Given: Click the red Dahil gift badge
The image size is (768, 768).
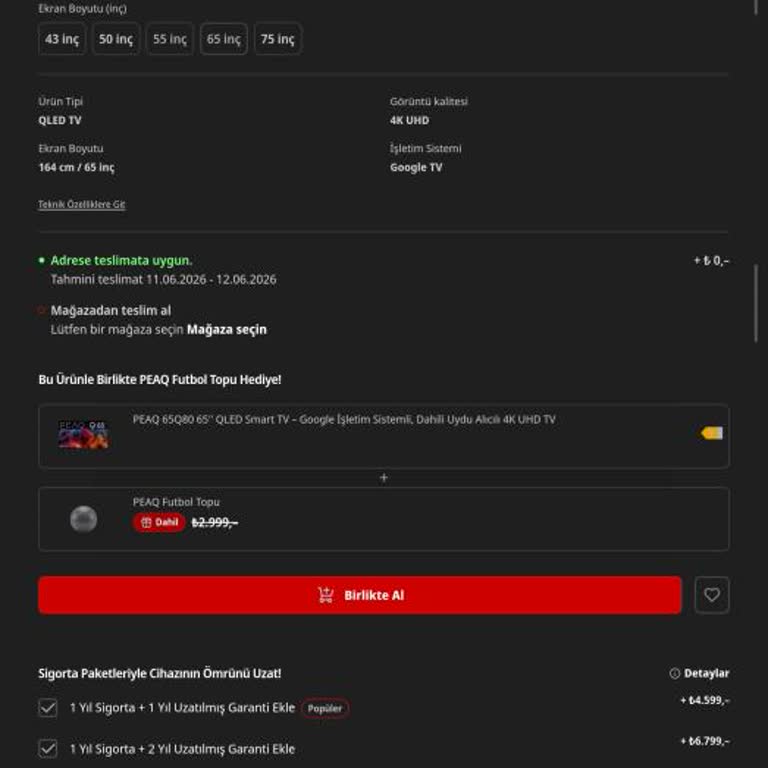Looking at the screenshot, I should [159, 522].
